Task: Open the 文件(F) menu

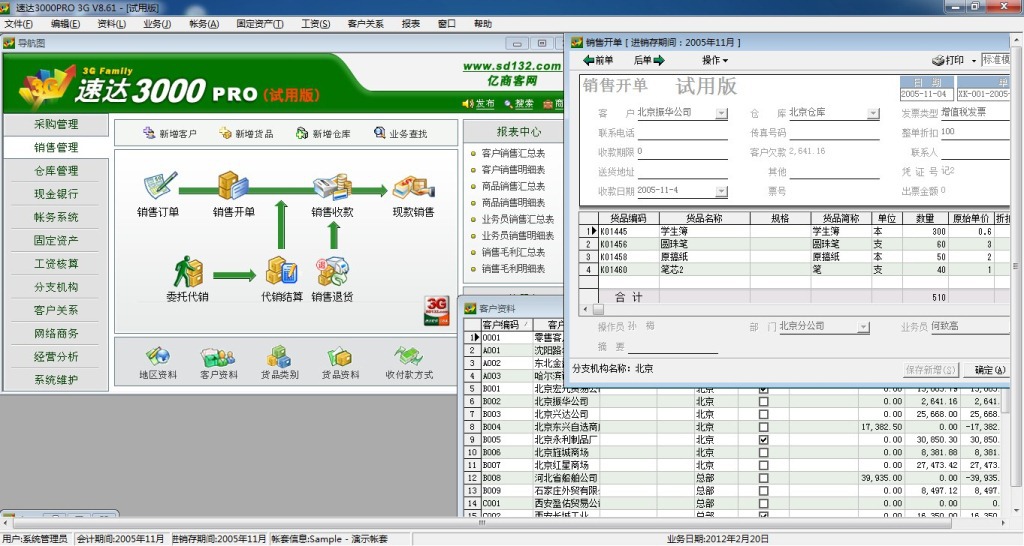Action: (x=18, y=24)
